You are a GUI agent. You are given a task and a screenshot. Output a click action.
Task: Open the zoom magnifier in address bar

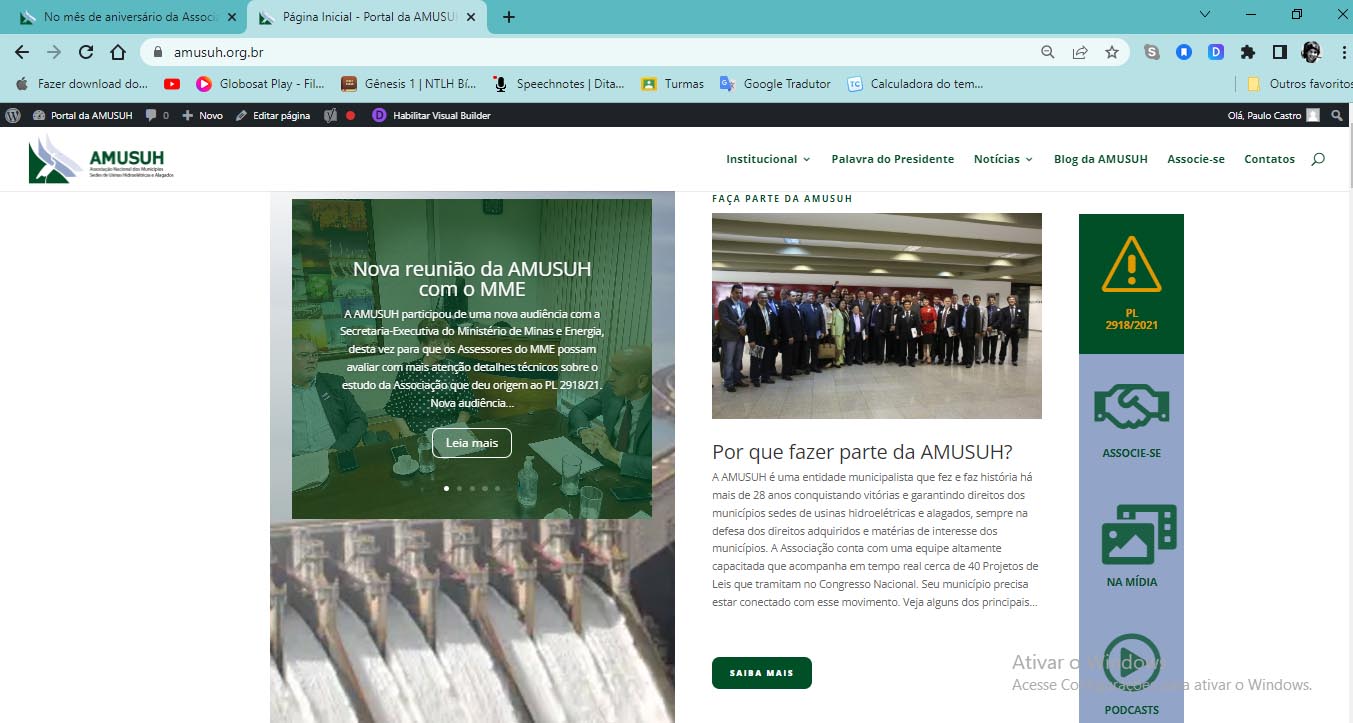point(1048,52)
